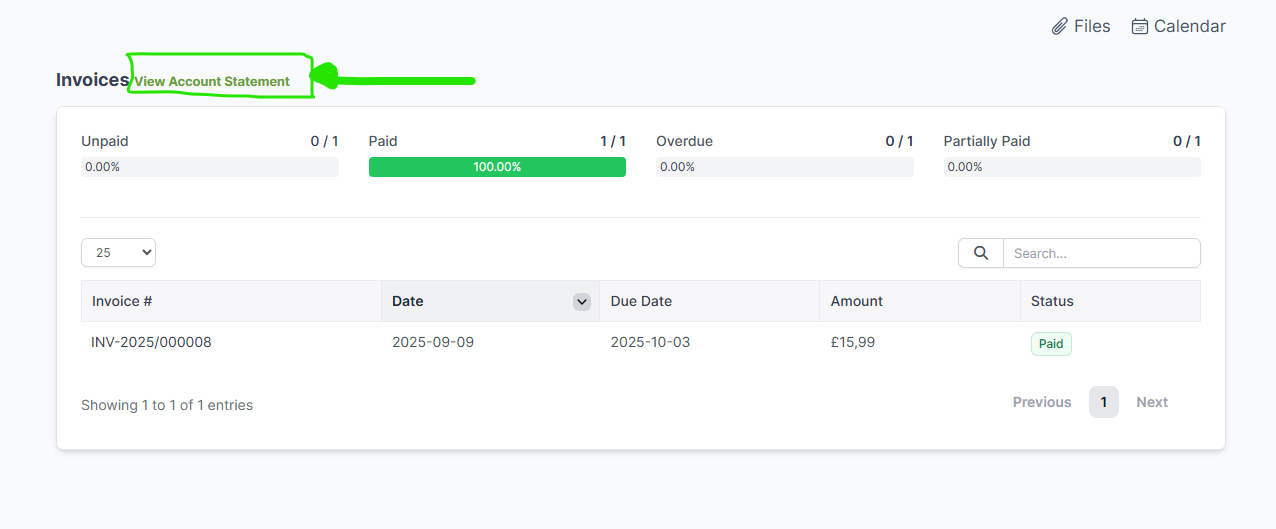Viewport: 1276px width, 529px height.
Task: Filter invoices by Partially Paid status
Action: pyautogui.click(x=986, y=141)
